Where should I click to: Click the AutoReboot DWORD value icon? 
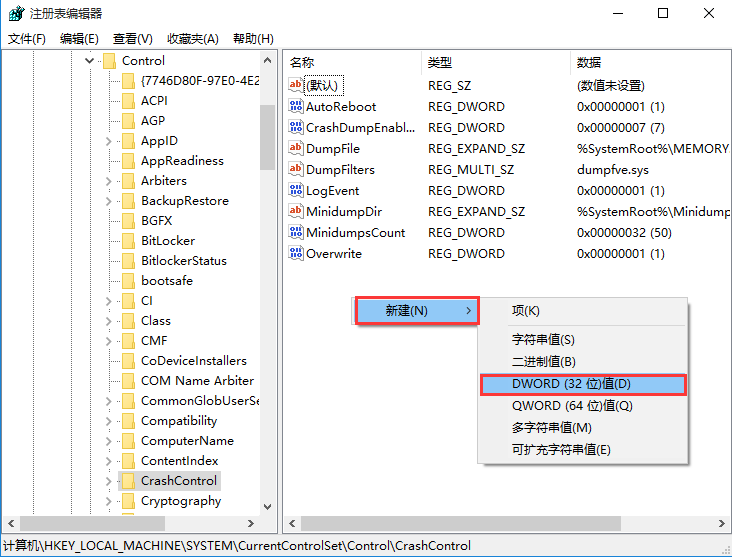pos(296,107)
